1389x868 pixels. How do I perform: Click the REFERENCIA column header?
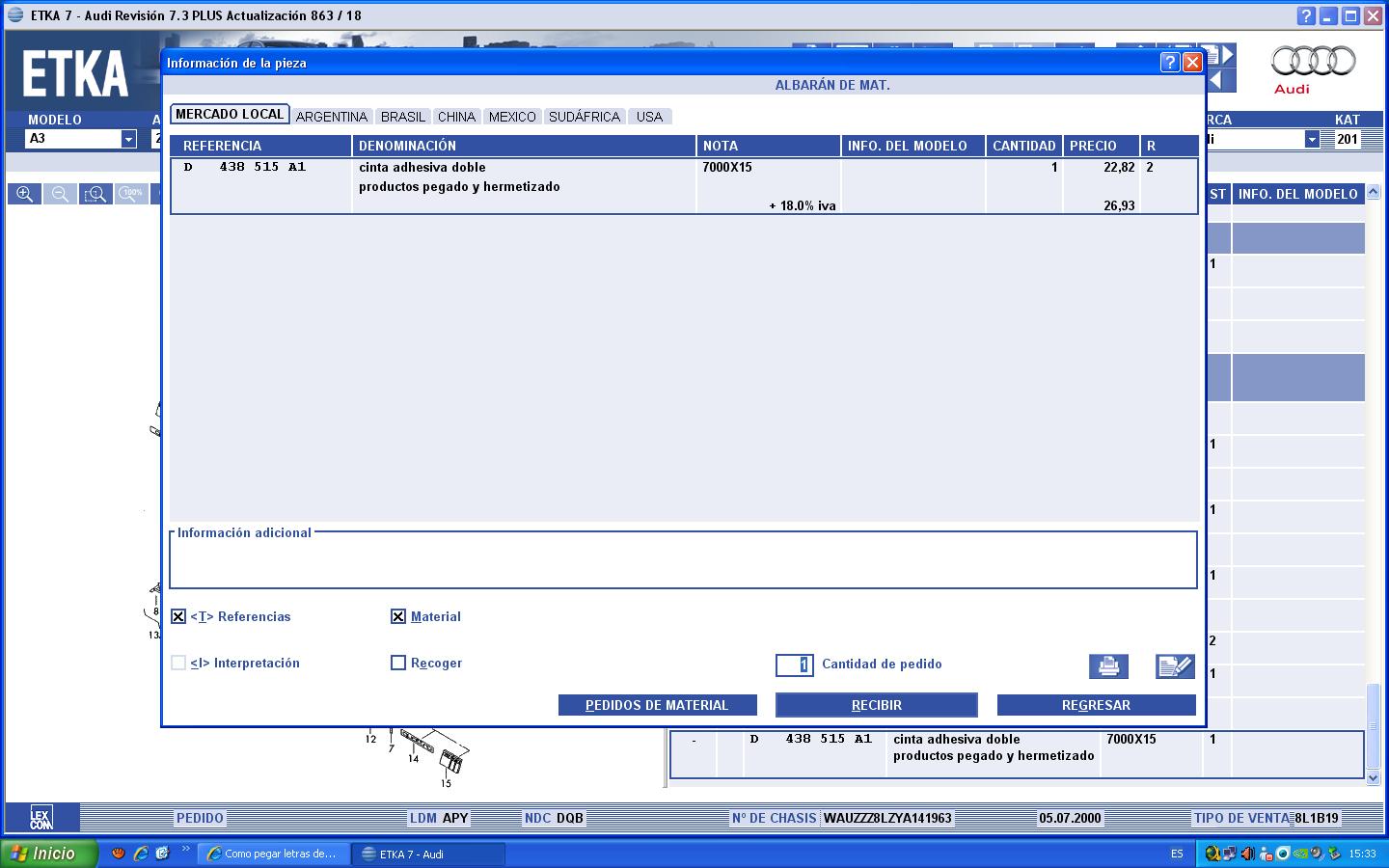260,146
